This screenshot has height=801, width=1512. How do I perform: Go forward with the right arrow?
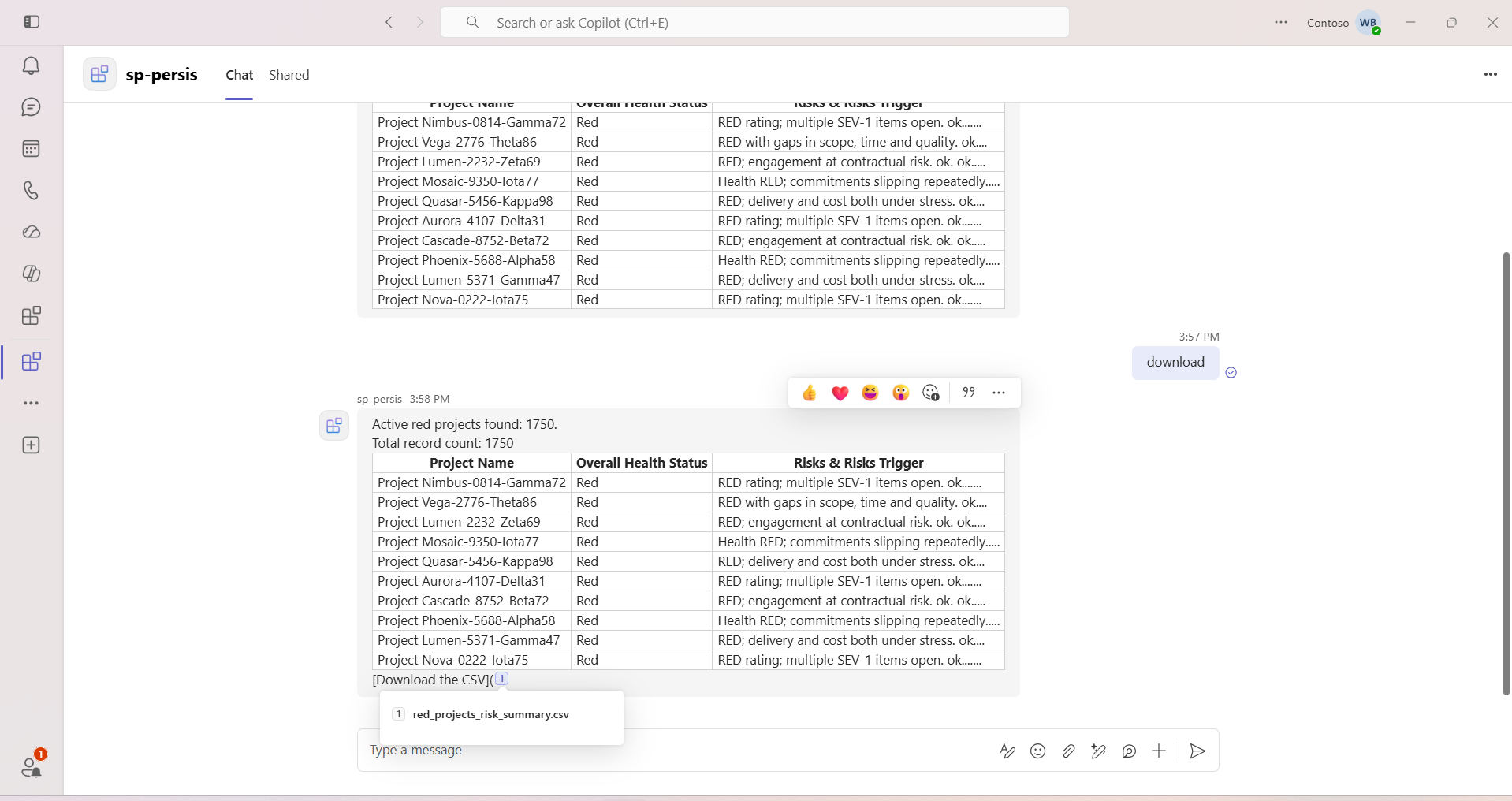tap(420, 23)
